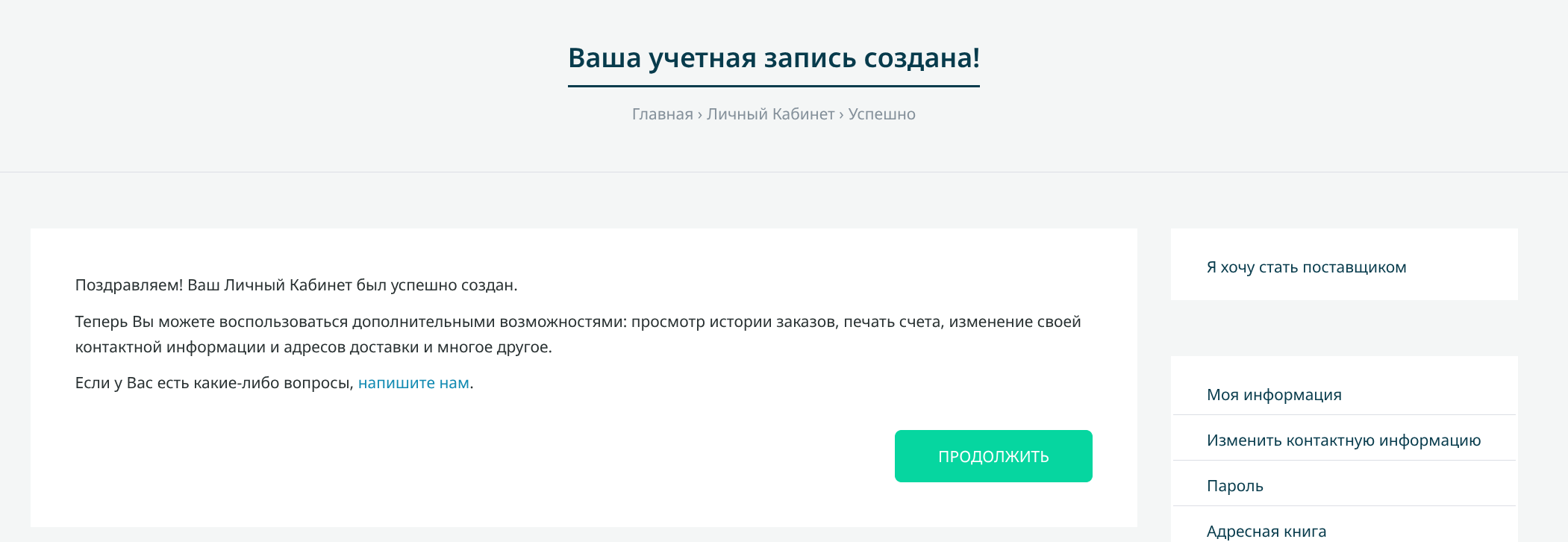Click the dark underline beneath page heading
The image size is (1568, 542).
773,86
